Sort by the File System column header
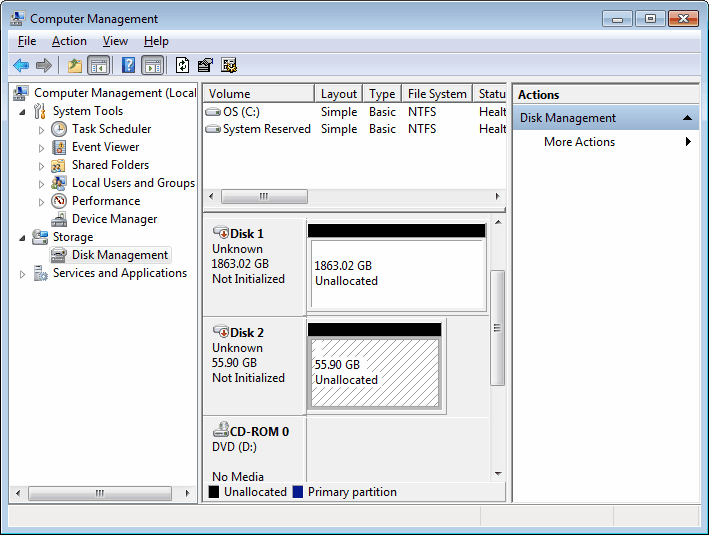This screenshot has width=709, height=535. click(x=437, y=94)
